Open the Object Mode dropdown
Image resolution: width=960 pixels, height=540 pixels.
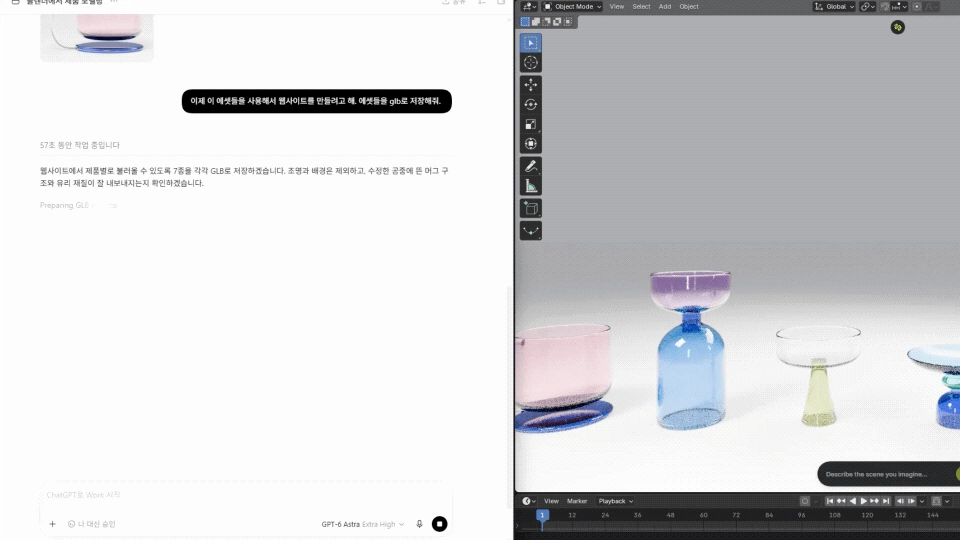[572, 7]
